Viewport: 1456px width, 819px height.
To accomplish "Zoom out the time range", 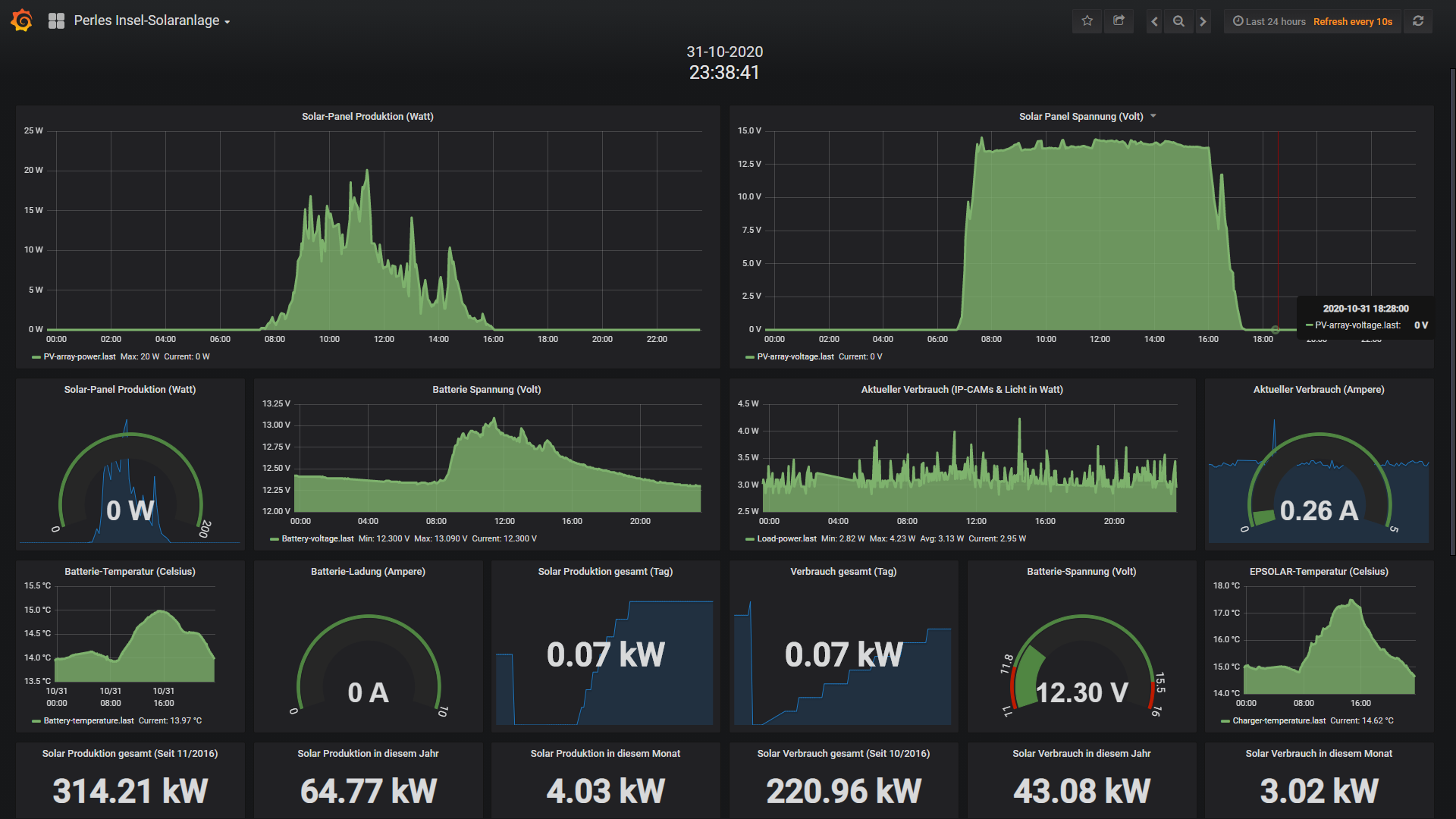I will point(1178,21).
